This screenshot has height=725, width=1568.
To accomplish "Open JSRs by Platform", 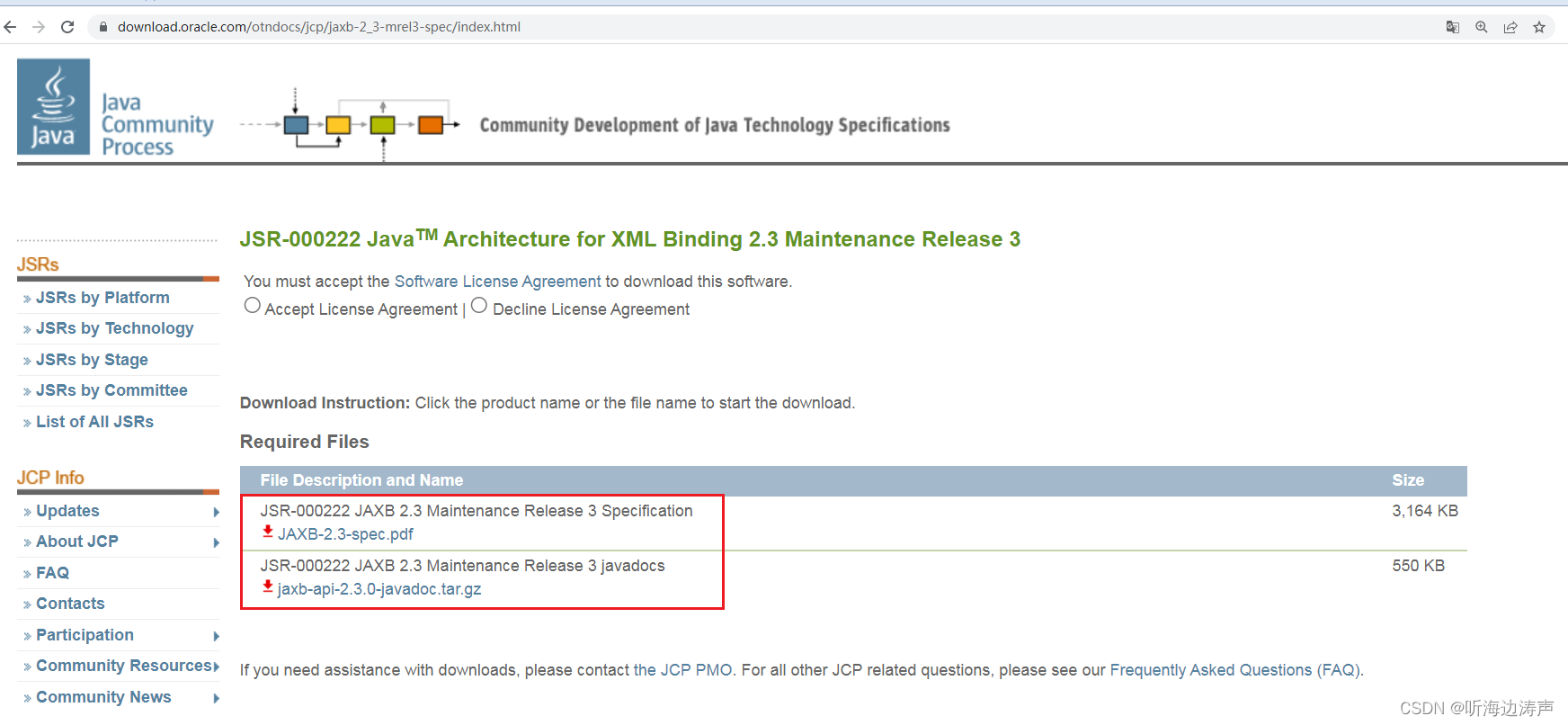I will (x=102, y=298).
